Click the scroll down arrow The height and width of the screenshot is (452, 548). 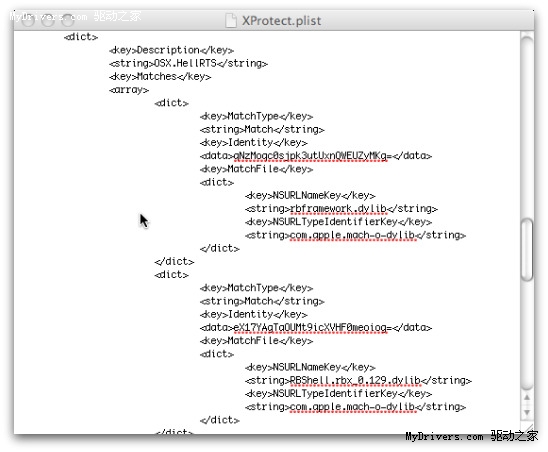click(x=527, y=412)
